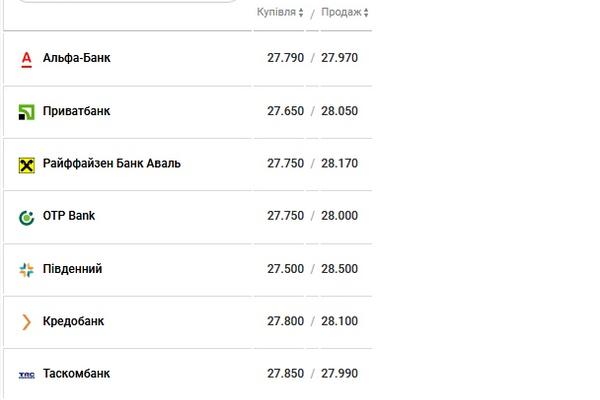The image size is (600, 400).
Task: Select Таскомбанк buying rate 27.850
Action: click(285, 374)
